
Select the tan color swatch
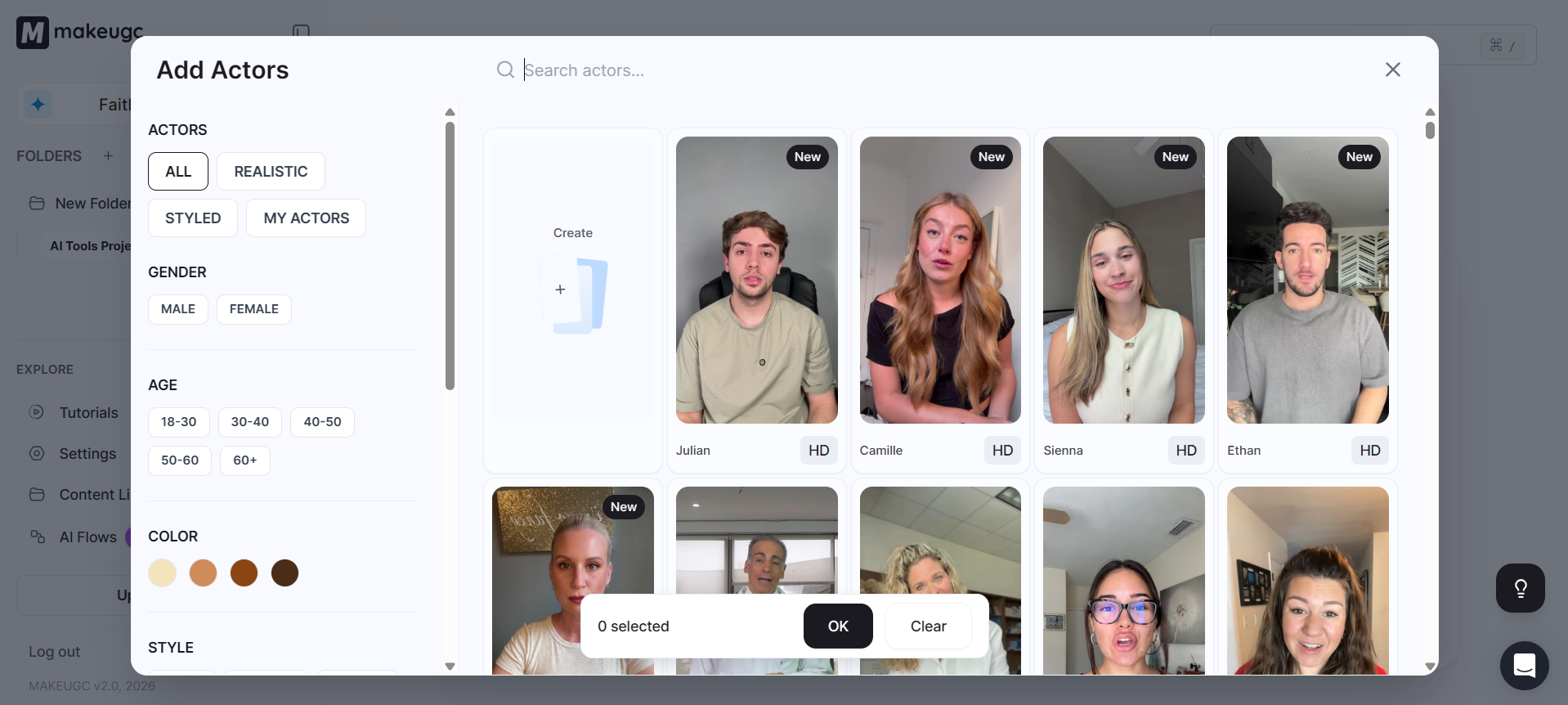tap(203, 573)
